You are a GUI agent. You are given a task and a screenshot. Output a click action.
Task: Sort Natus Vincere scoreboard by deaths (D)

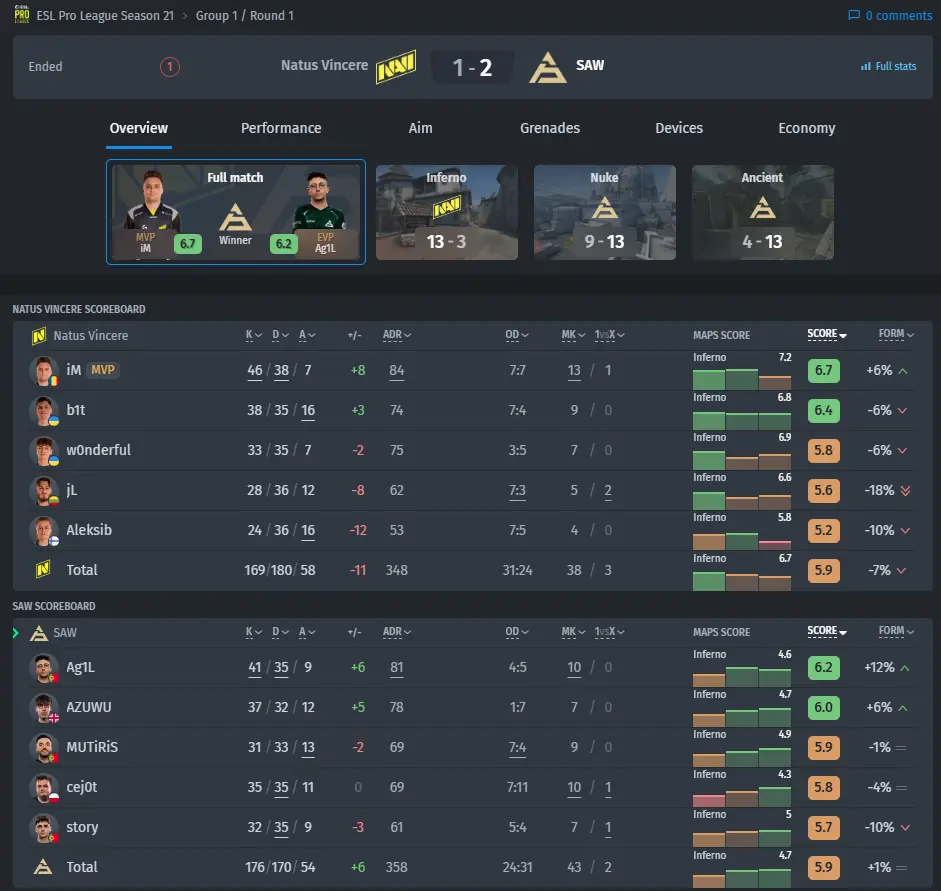pos(280,335)
